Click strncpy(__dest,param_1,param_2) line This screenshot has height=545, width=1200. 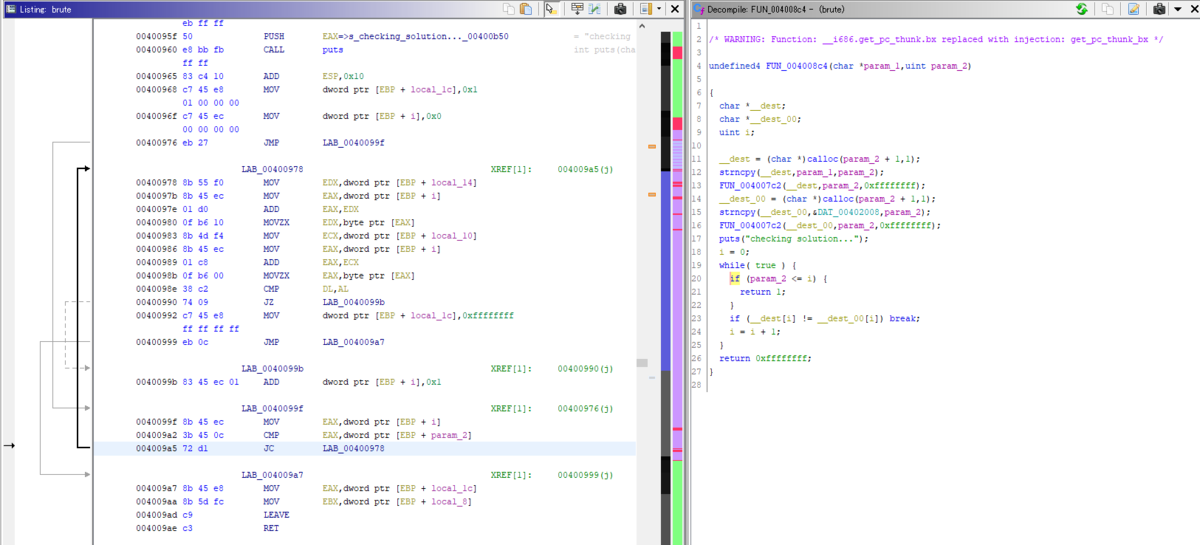click(802, 172)
